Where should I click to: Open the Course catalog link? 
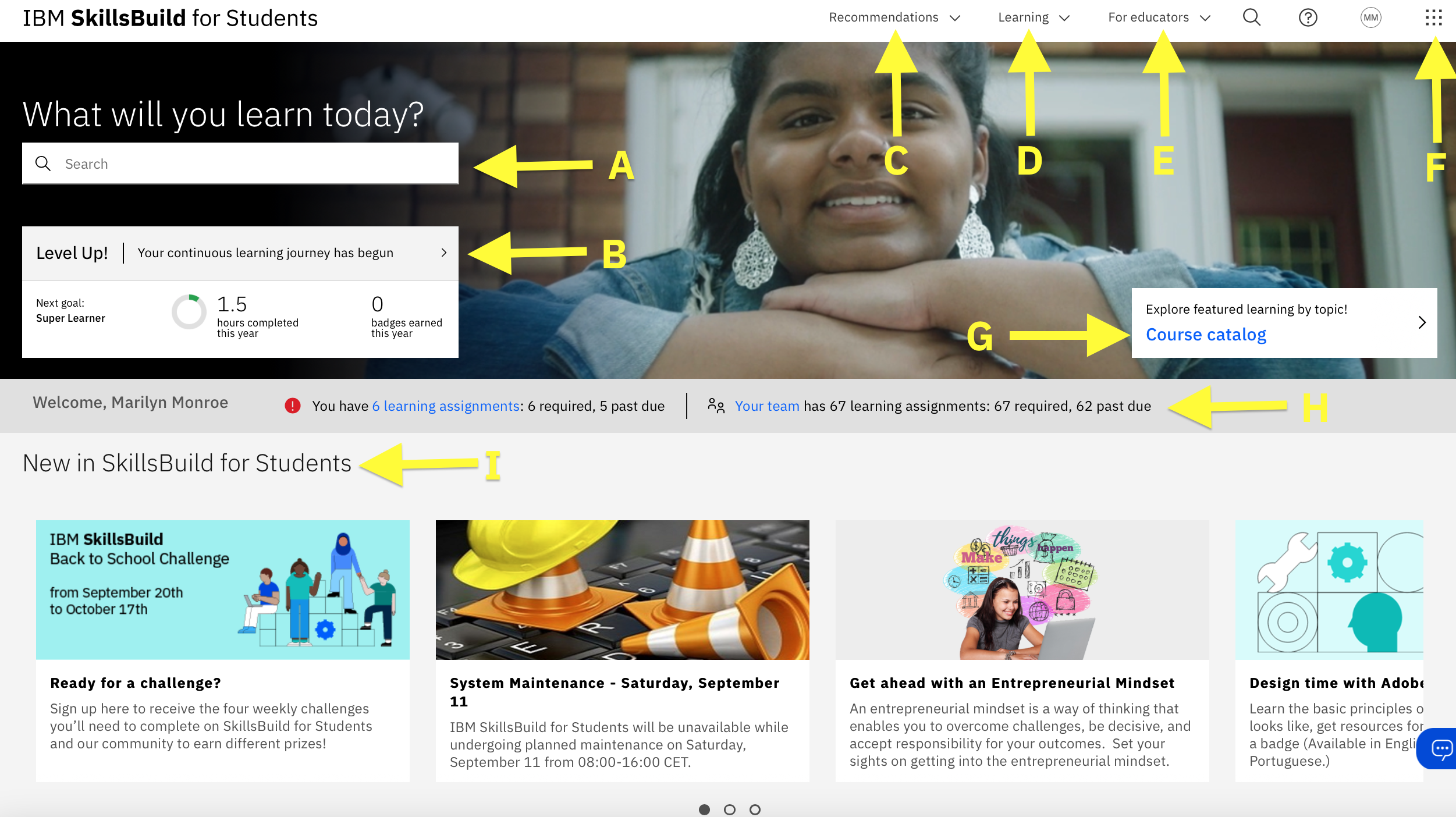click(x=1206, y=335)
